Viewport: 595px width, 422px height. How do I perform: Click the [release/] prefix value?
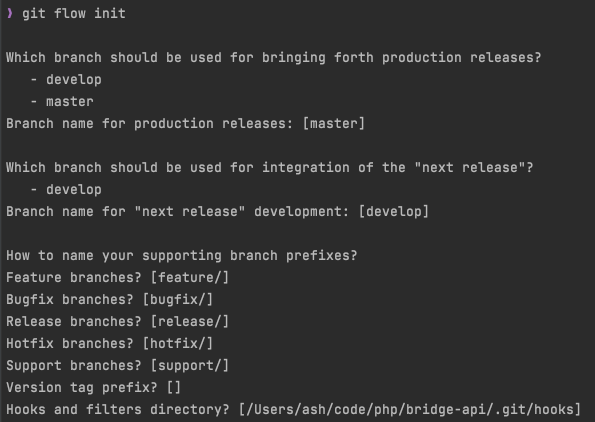(x=190, y=322)
